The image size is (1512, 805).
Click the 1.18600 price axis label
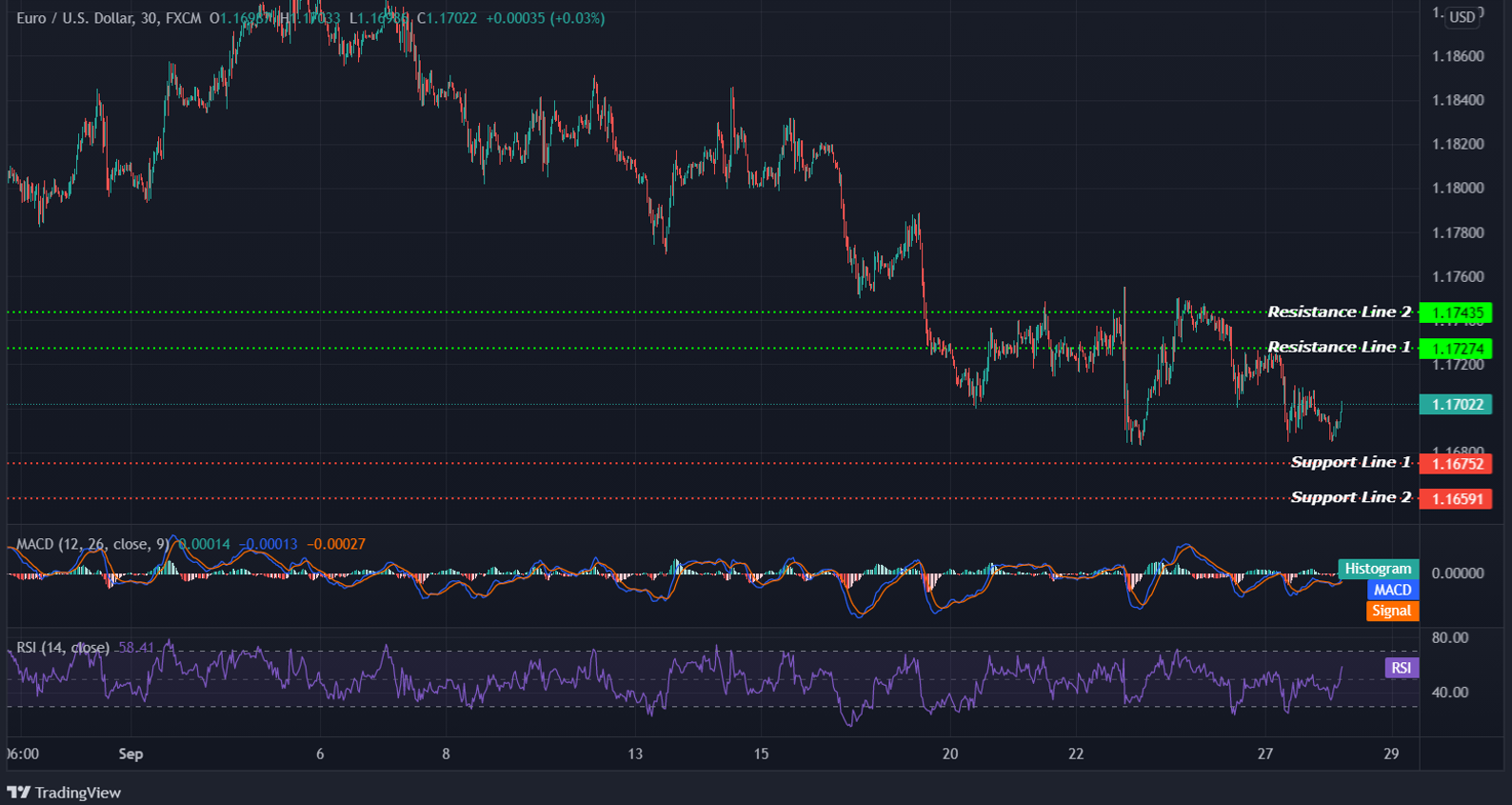tap(1458, 56)
